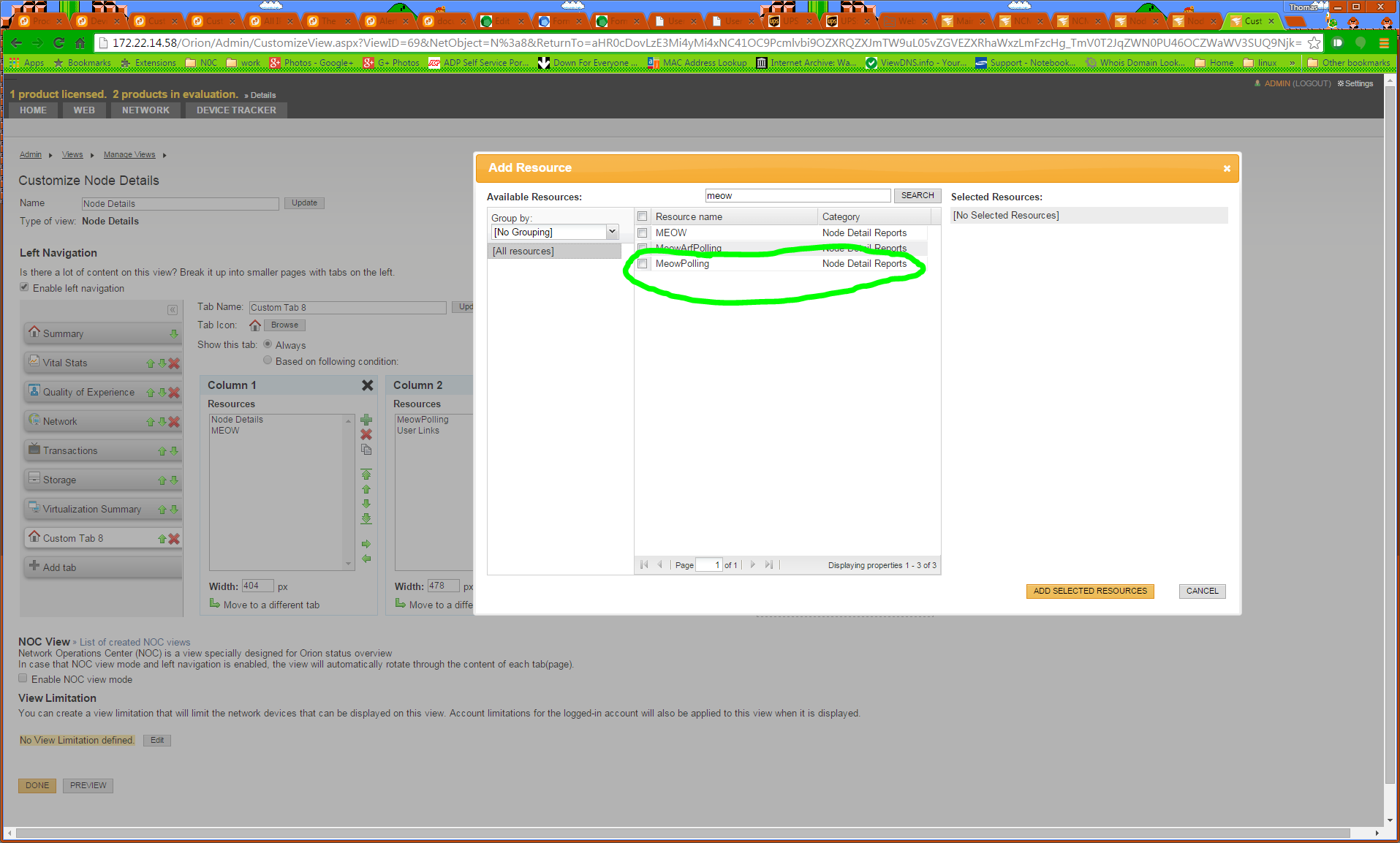Screen dimensions: 1400x843
Task: Remove selected resource from Column 1
Action: [x=366, y=434]
